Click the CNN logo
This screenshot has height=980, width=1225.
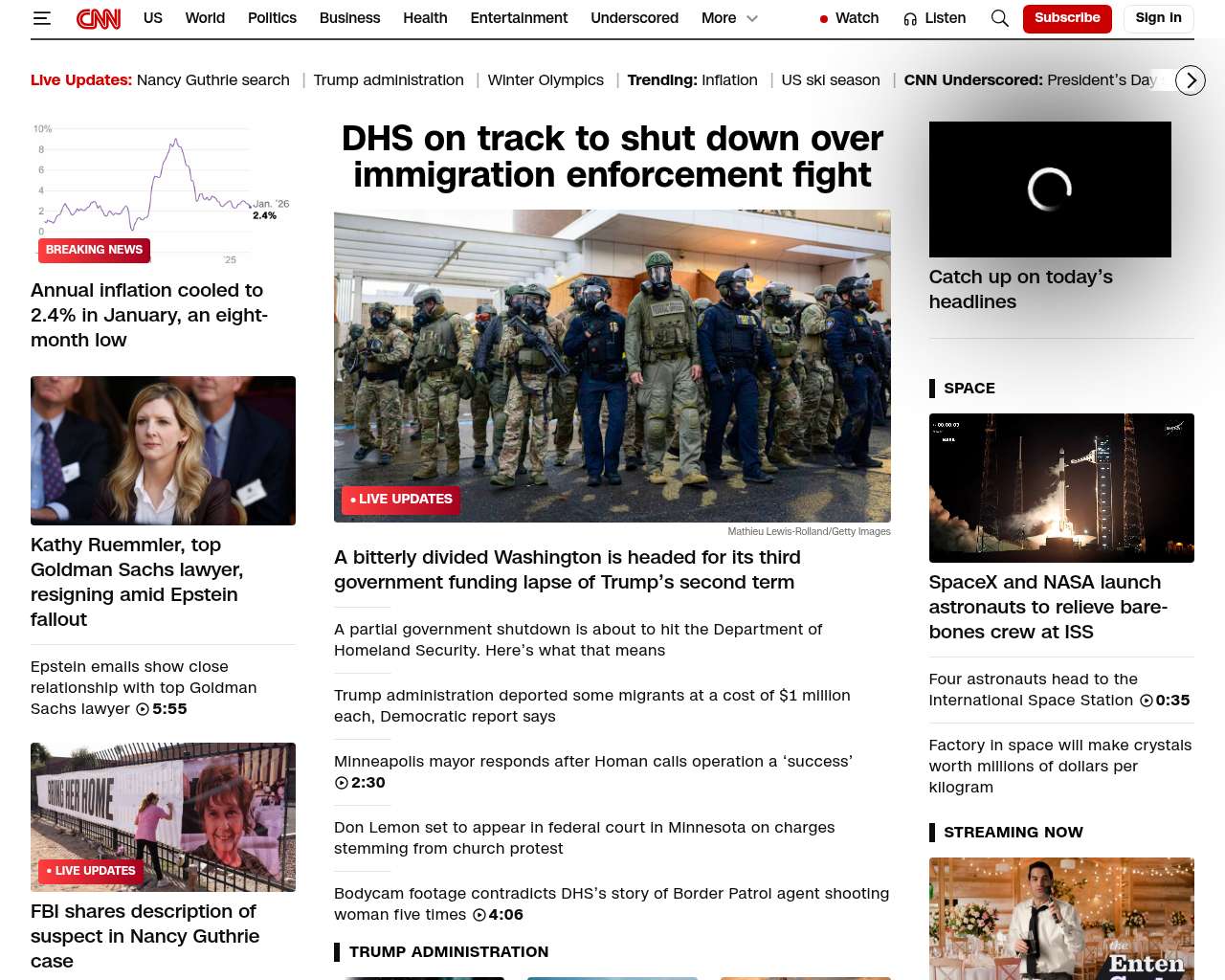coord(99,18)
